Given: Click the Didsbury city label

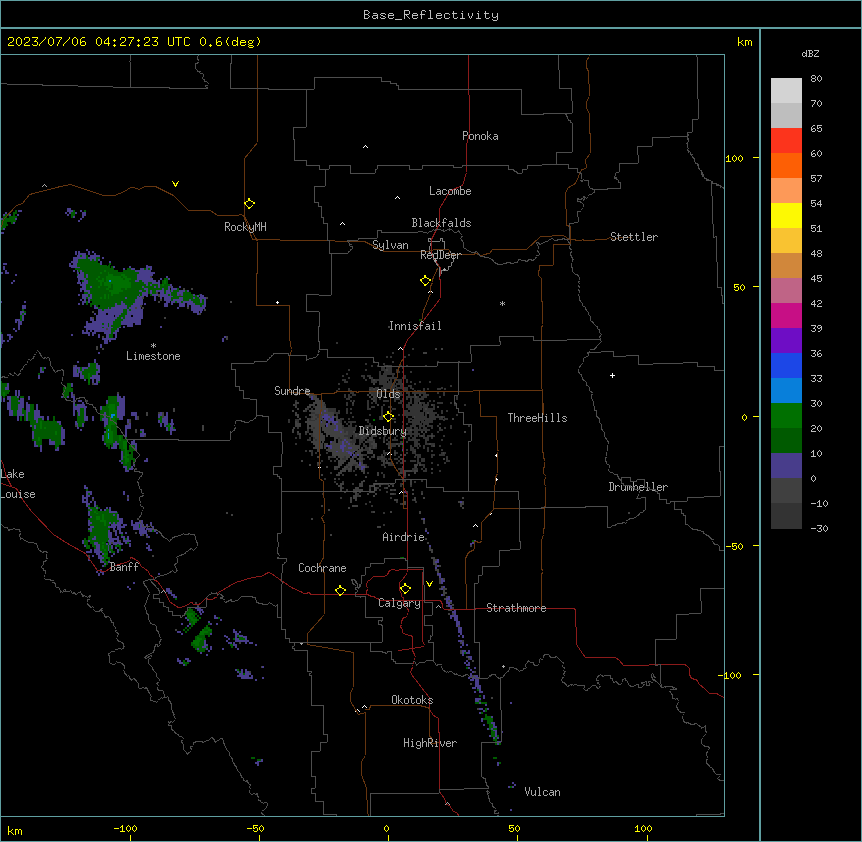Looking at the screenshot, I should (383, 431).
